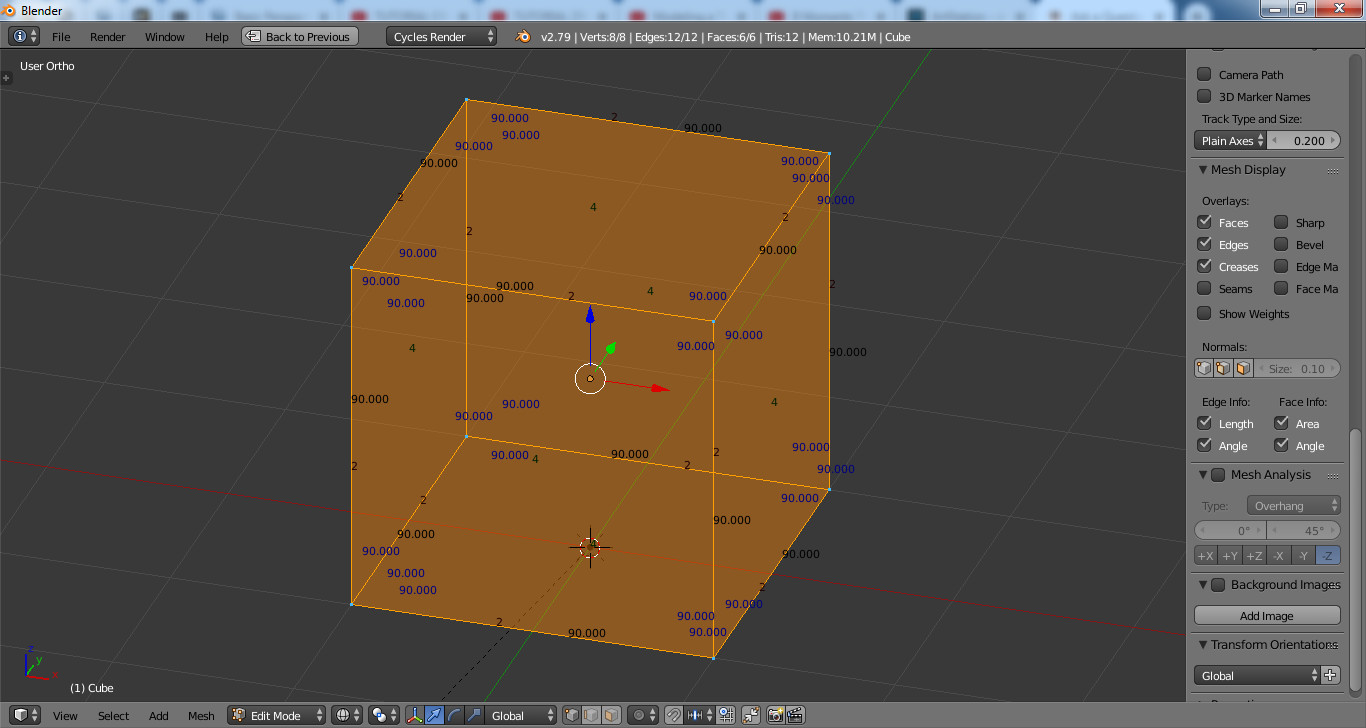Image resolution: width=1366 pixels, height=728 pixels.
Task: Toggle proportional editing icon in the header
Action: coord(640,716)
